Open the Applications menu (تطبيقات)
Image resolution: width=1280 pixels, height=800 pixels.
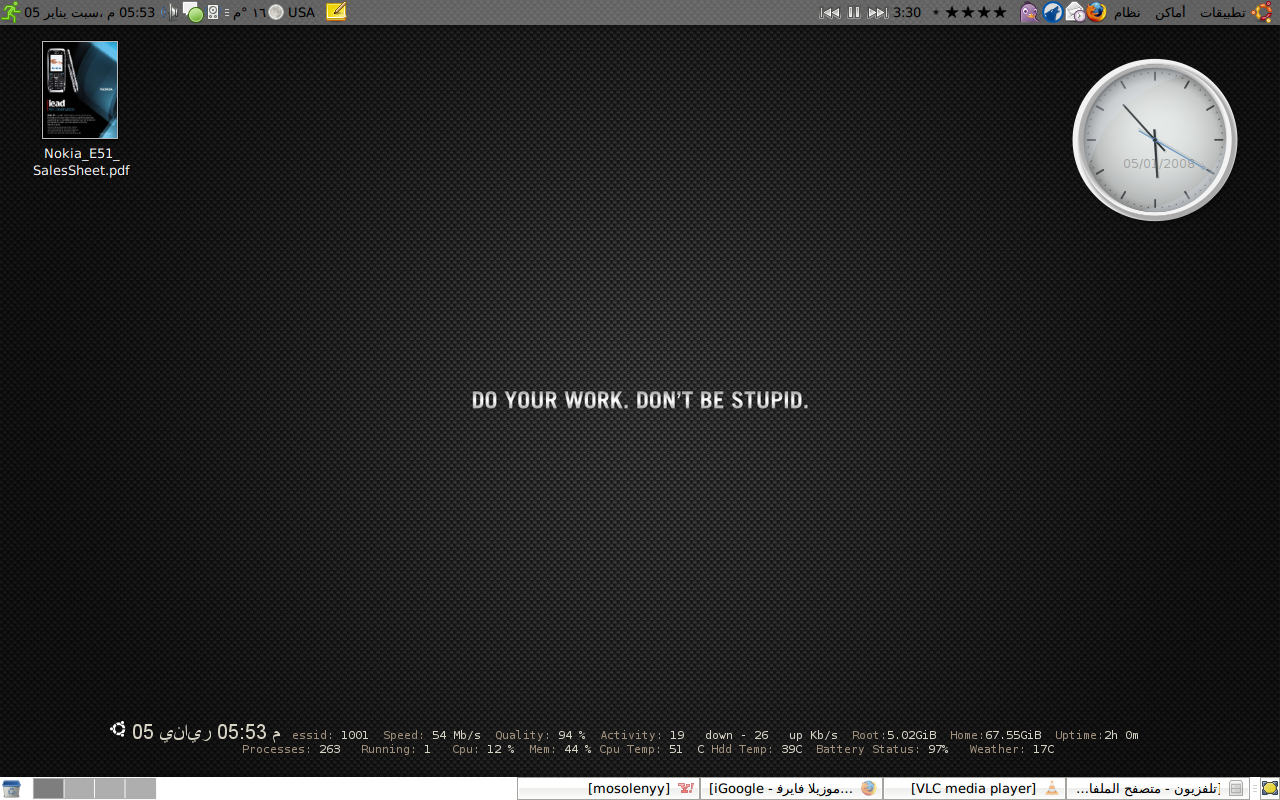click(x=1222, y=12)
